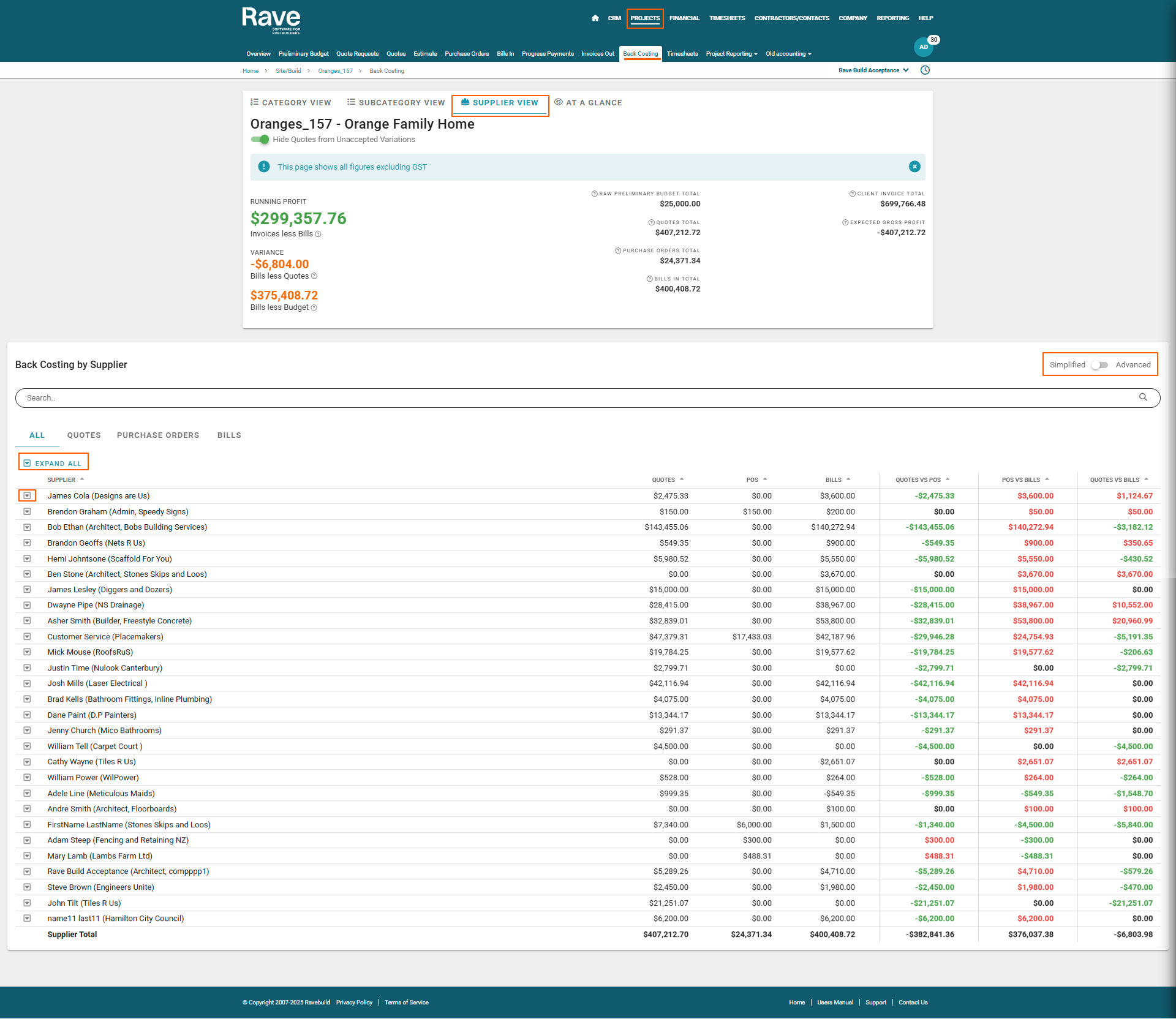This screenshot has width=1176, height=1019.
Task: Expand the Josh Mills row
Action: click(27, 683)
